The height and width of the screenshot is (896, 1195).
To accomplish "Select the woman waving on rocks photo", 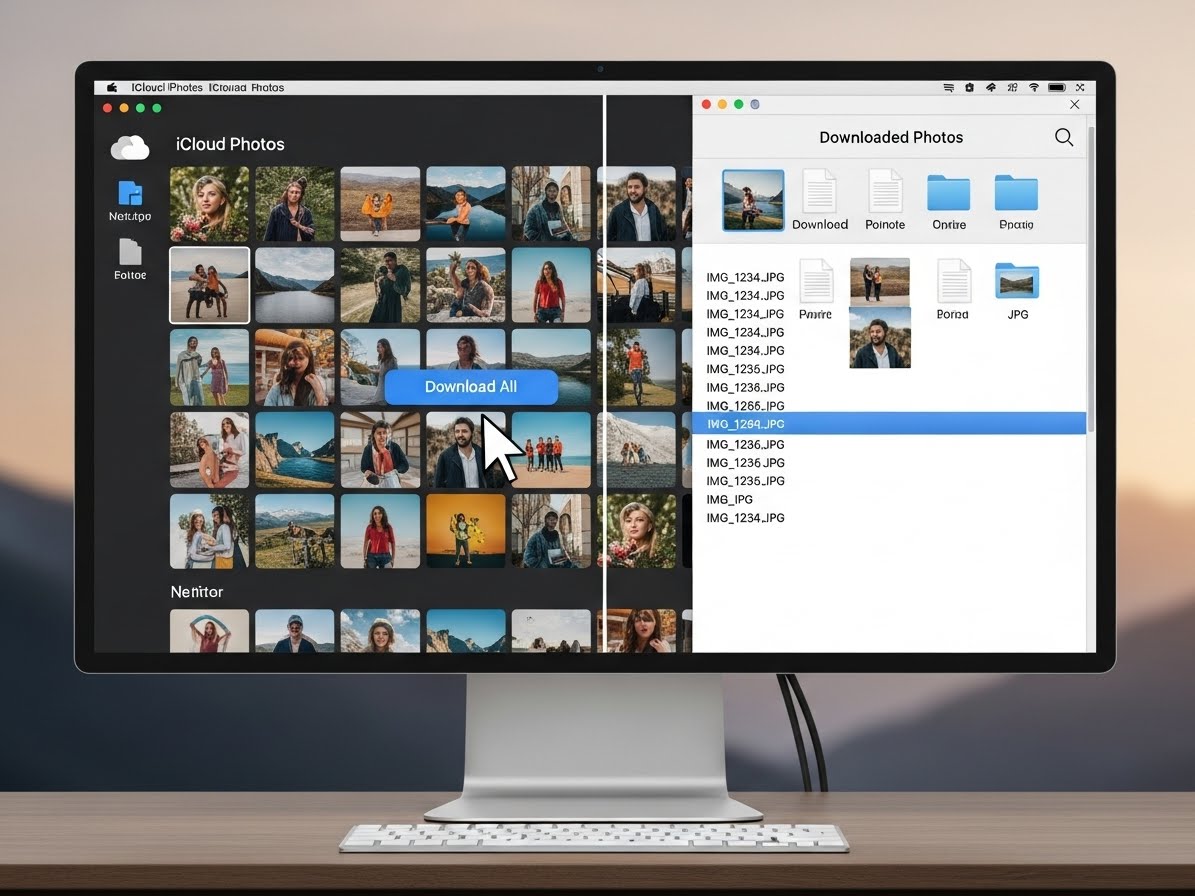I will point(466,285).
